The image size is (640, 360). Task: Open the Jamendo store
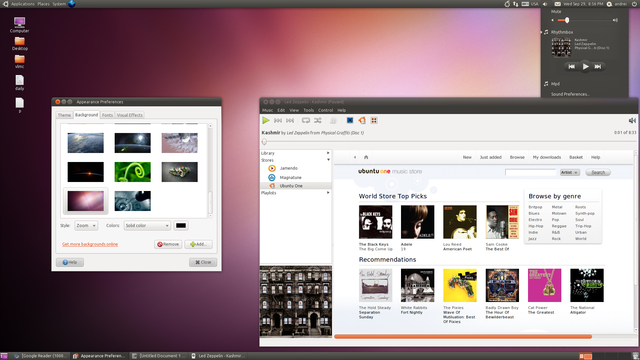pyautogui.click(x=289, y=168)
